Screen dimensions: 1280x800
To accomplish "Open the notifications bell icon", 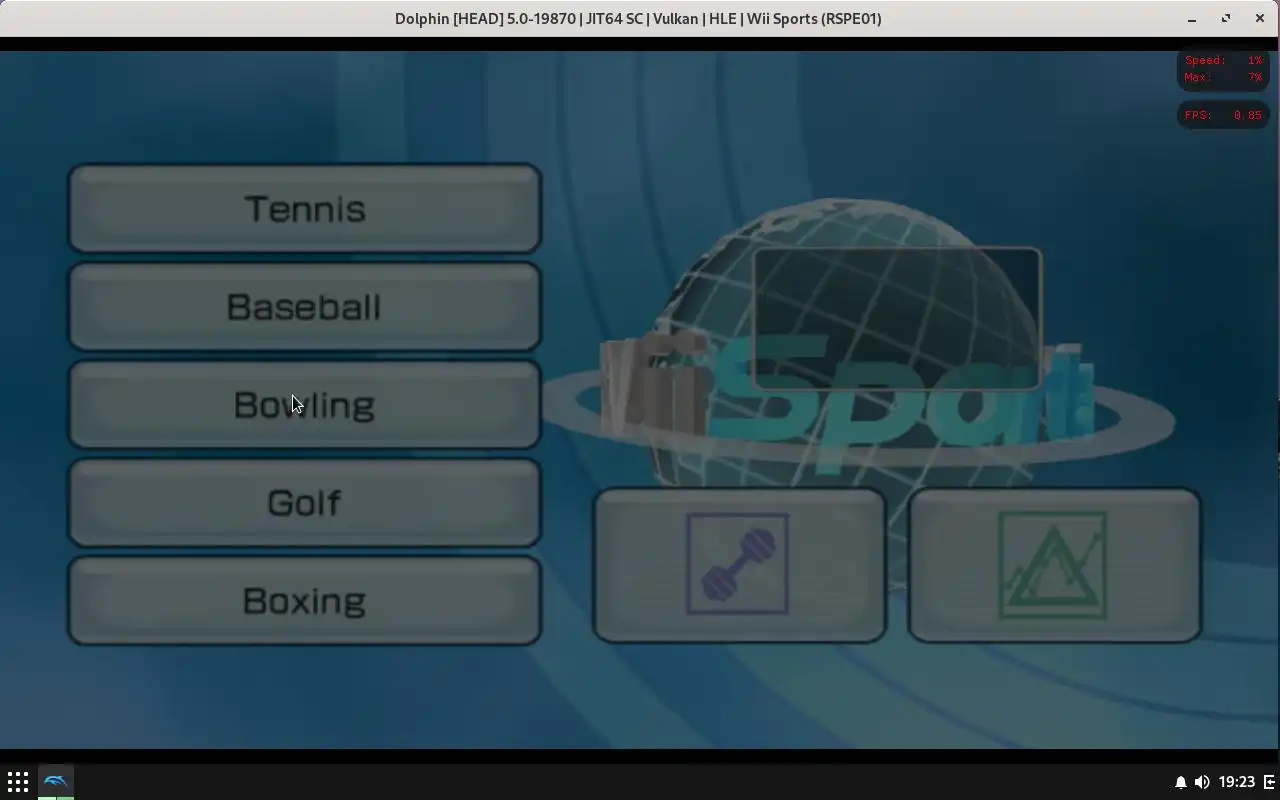I will point(1180,782).
